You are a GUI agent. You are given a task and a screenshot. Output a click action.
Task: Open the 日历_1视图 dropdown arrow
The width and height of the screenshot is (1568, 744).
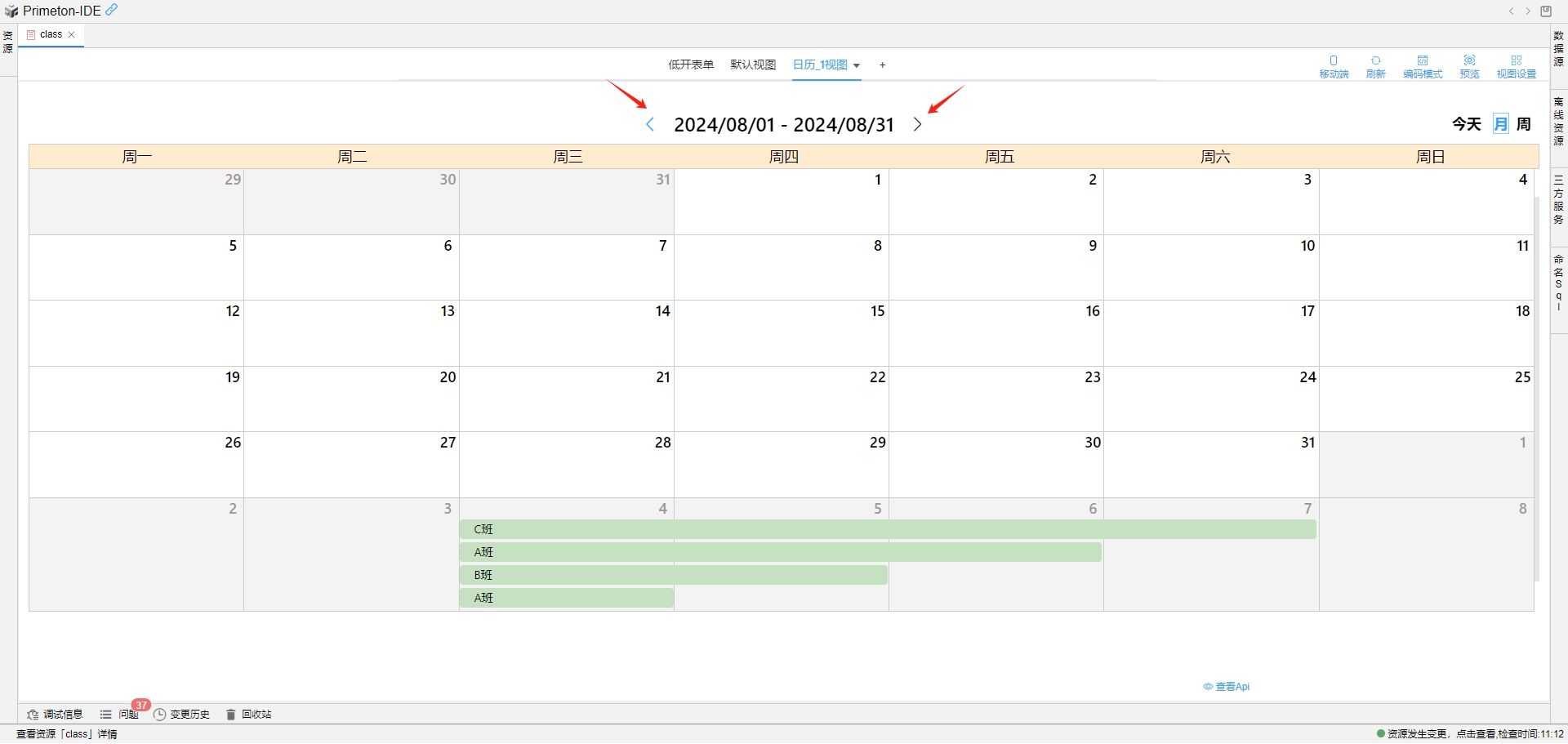pyautogui.click(x=857, y=65)
